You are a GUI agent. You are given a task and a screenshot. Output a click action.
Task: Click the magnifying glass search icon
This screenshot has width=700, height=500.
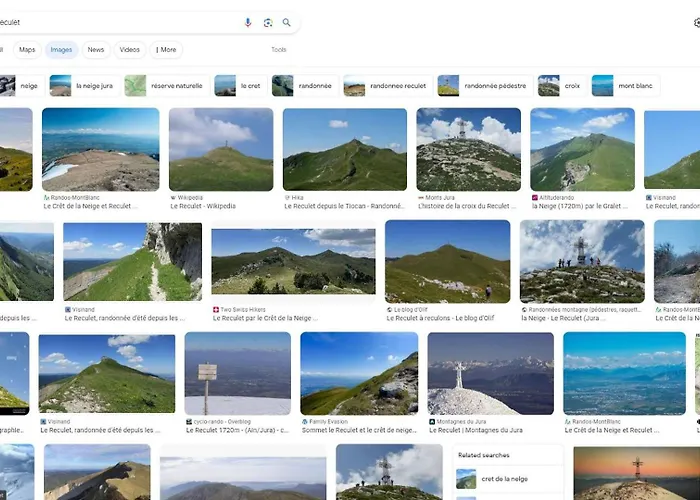click(287, 22)
